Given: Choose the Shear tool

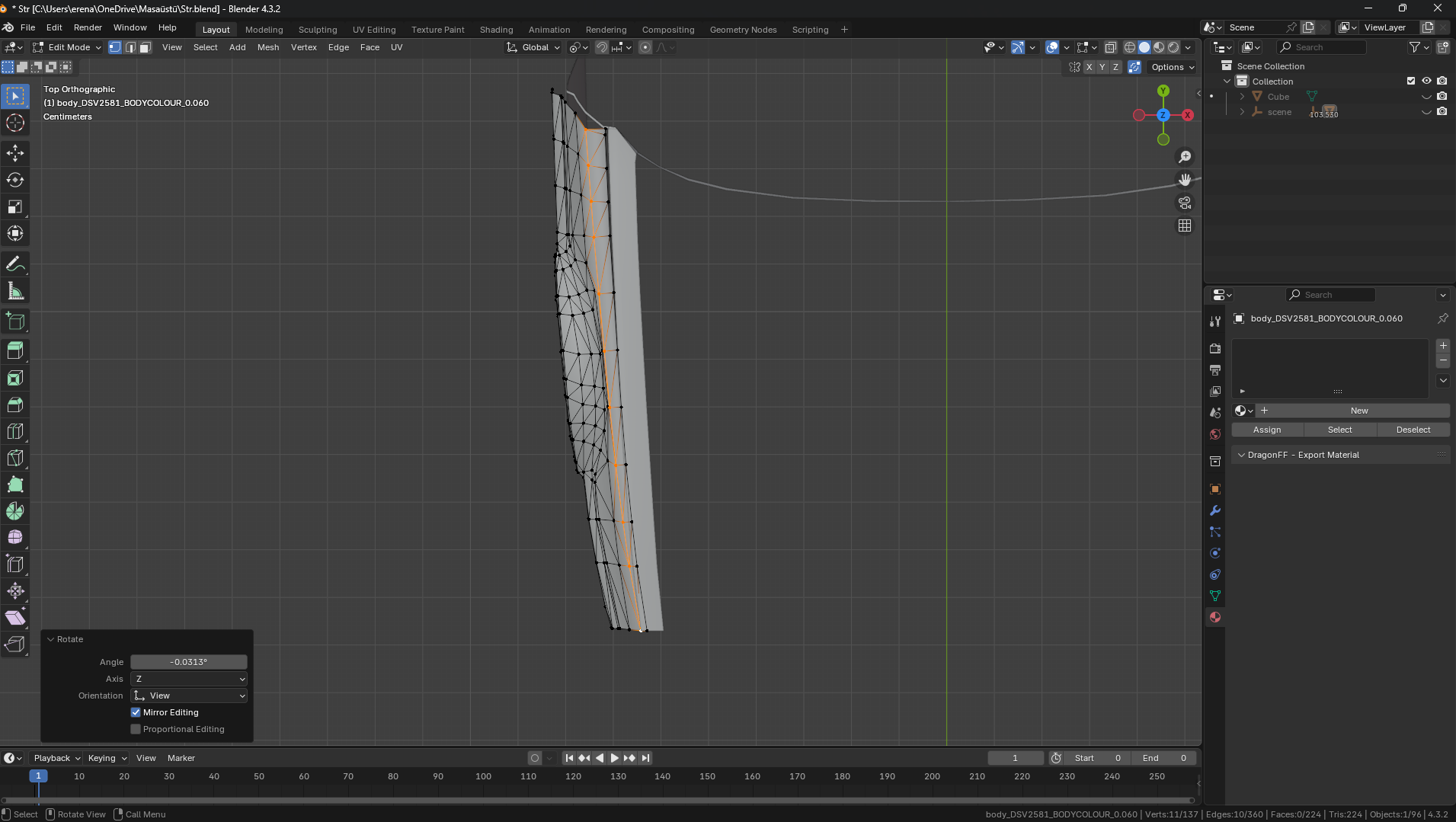Looking at the screenshot, I should click(15, 618).
